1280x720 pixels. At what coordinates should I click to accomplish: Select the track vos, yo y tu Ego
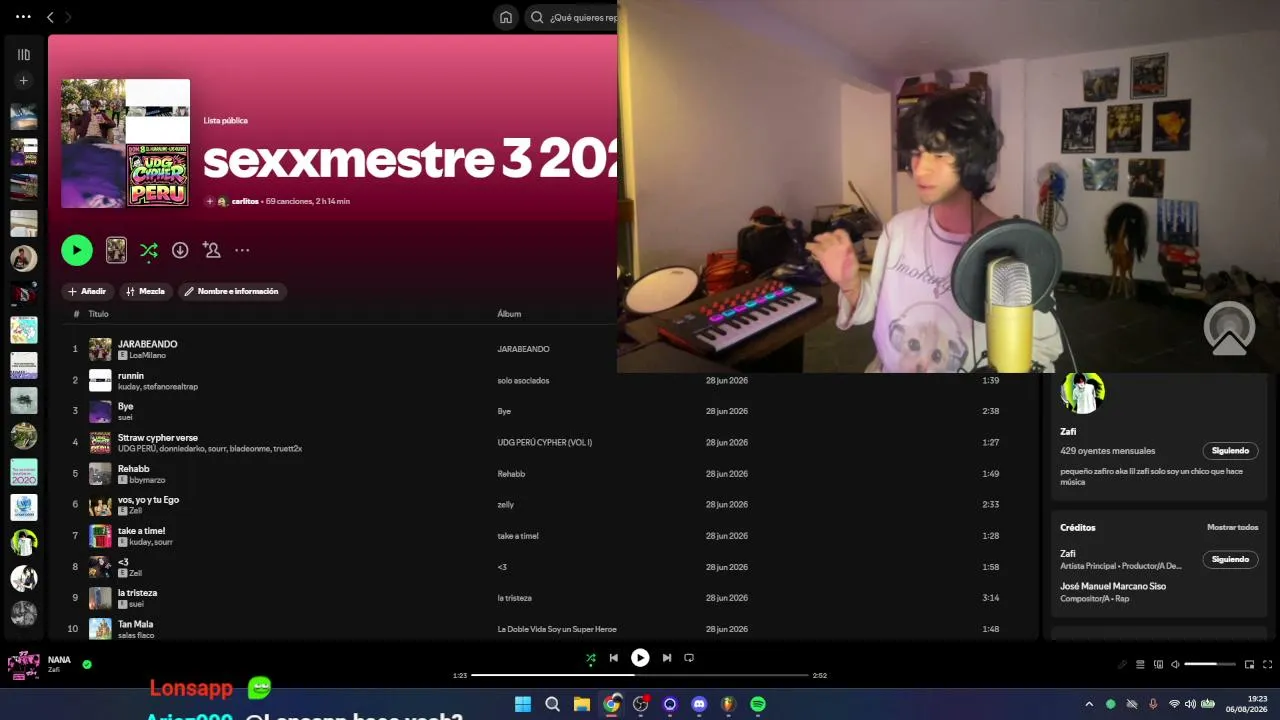pyautogui.click(x=148, y=499)
